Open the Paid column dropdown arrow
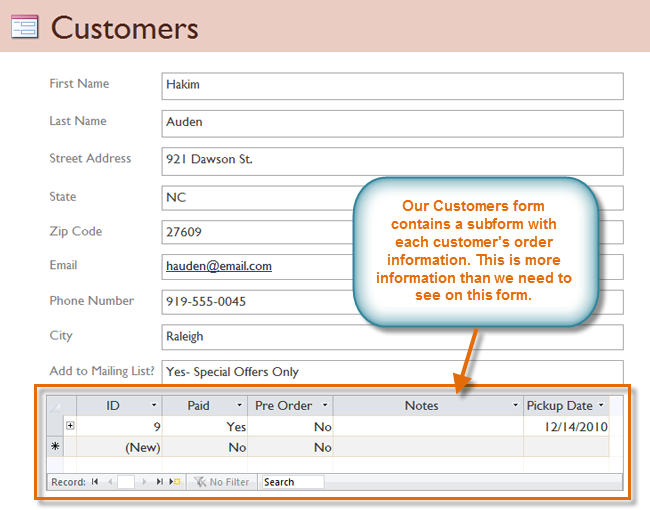The width and height of the screenshot is (650, 510). click(x=239, y=405)
